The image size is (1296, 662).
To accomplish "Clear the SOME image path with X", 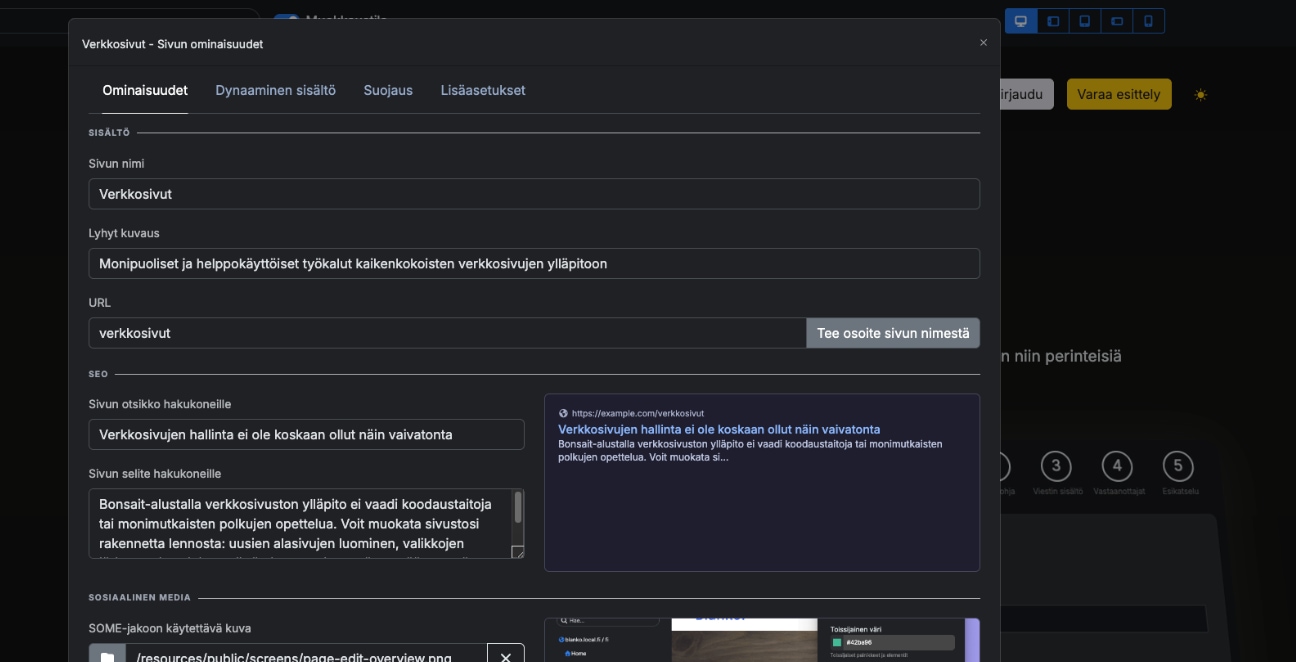I will (506, 656).
